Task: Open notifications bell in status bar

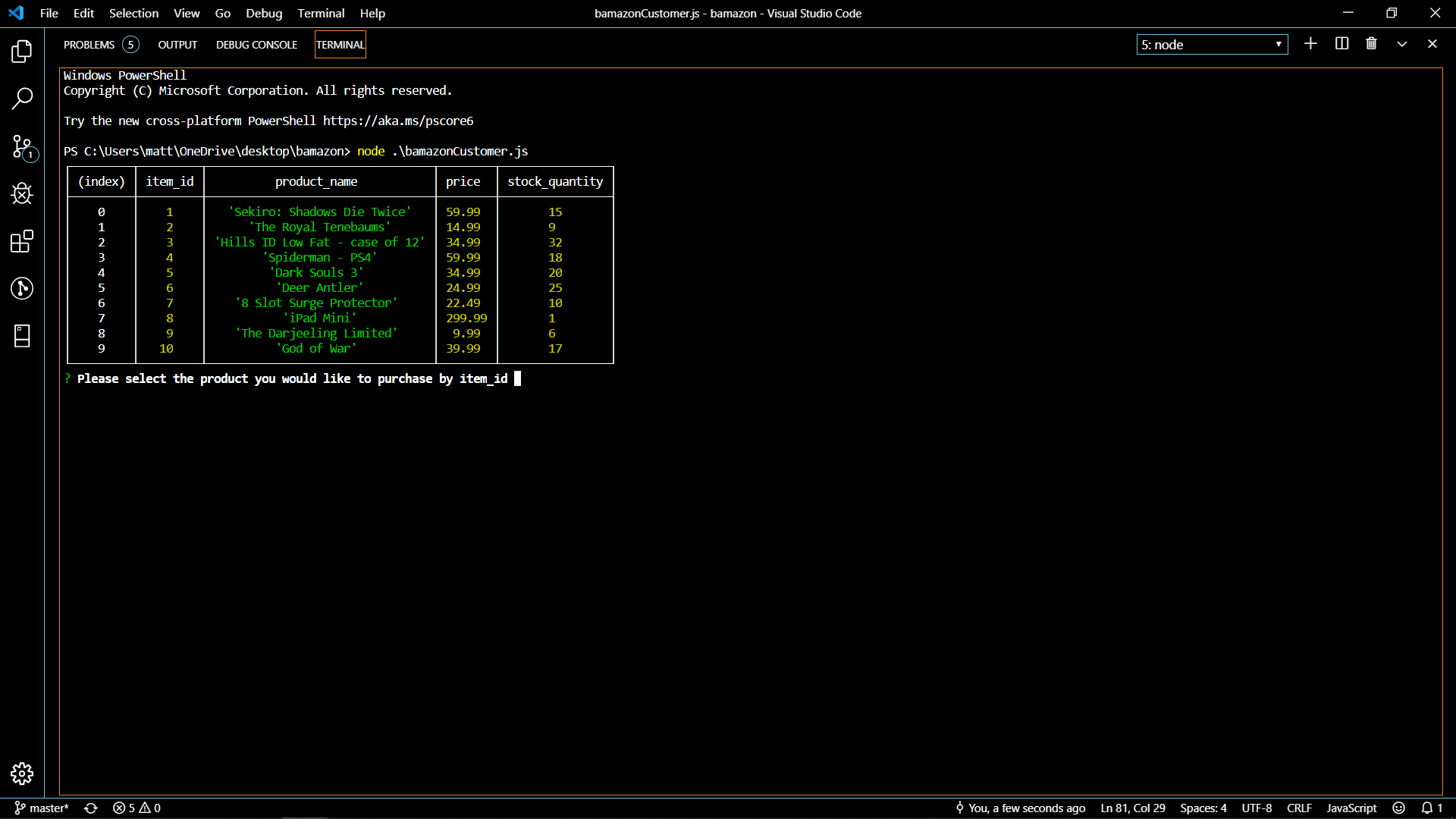Action: [1432, 808]
